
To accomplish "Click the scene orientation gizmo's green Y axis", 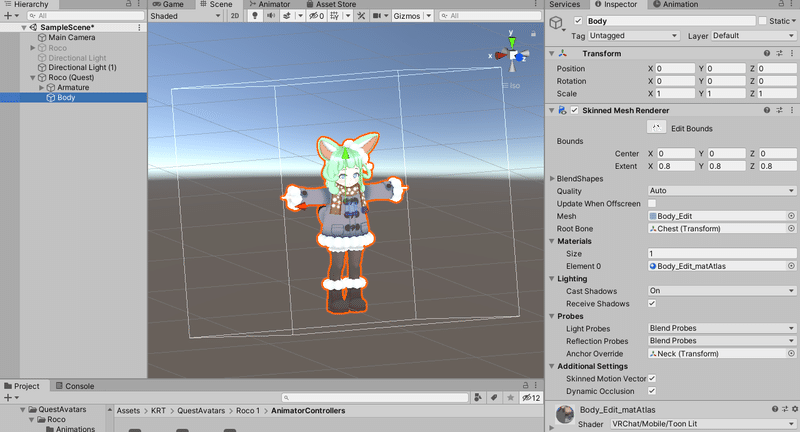I will click(512, 41).
